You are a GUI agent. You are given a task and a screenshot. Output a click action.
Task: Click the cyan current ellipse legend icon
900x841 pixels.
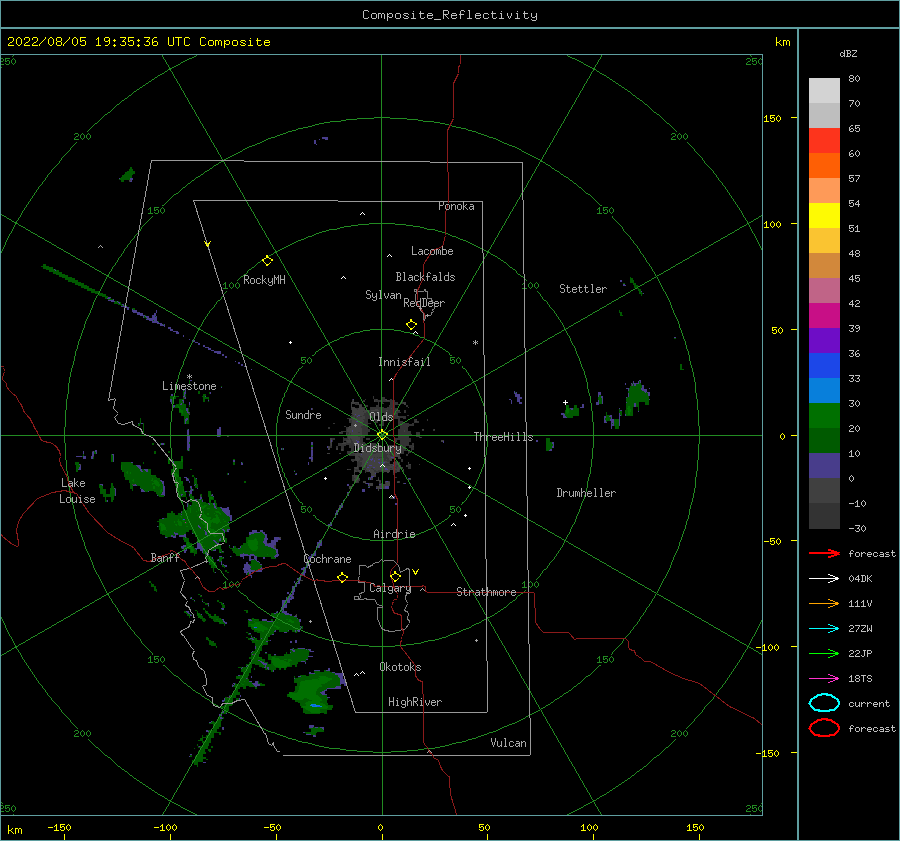(x=824, y=703)
